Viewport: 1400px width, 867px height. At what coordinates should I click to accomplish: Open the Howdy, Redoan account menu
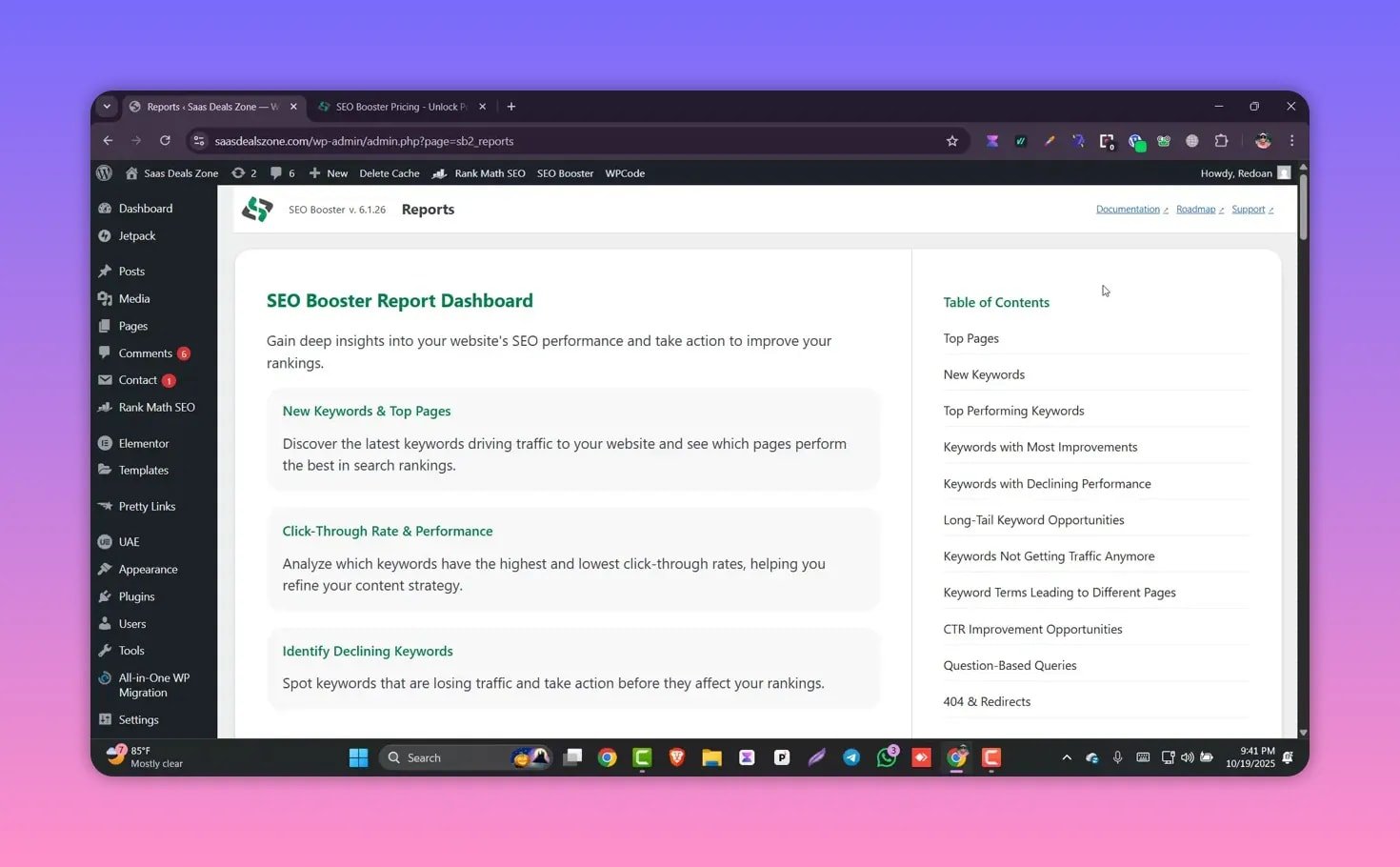(x=1236, y=172)
